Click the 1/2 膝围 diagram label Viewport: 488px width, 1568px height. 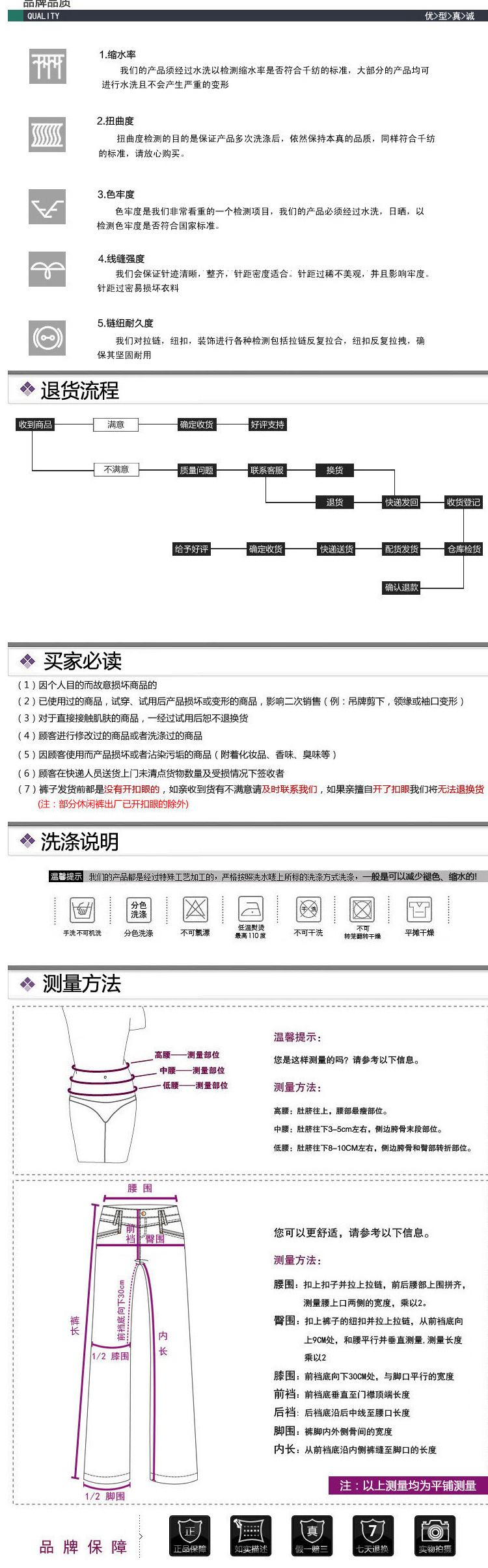click(110, 1356)
